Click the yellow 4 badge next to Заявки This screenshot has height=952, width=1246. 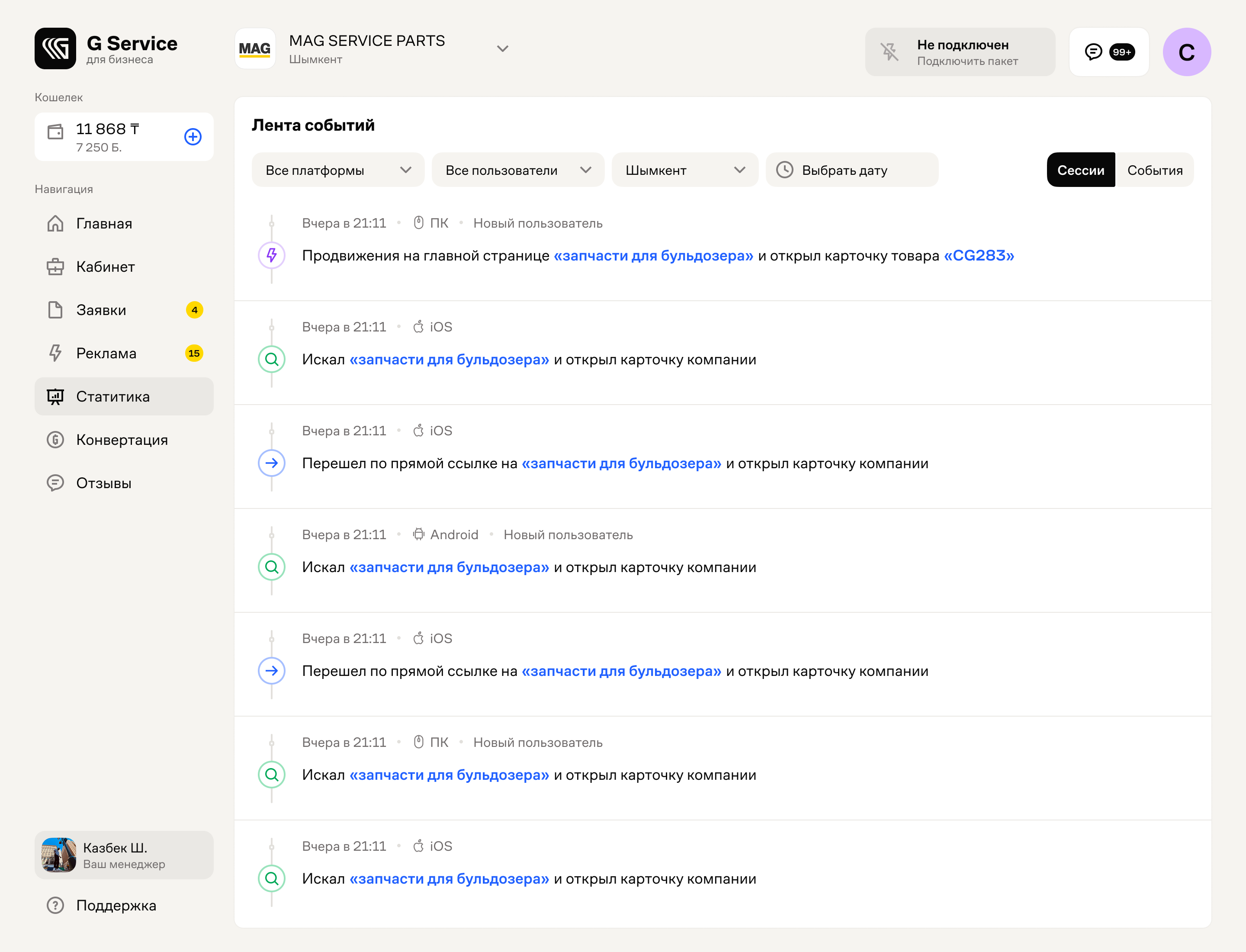(194, 310)
